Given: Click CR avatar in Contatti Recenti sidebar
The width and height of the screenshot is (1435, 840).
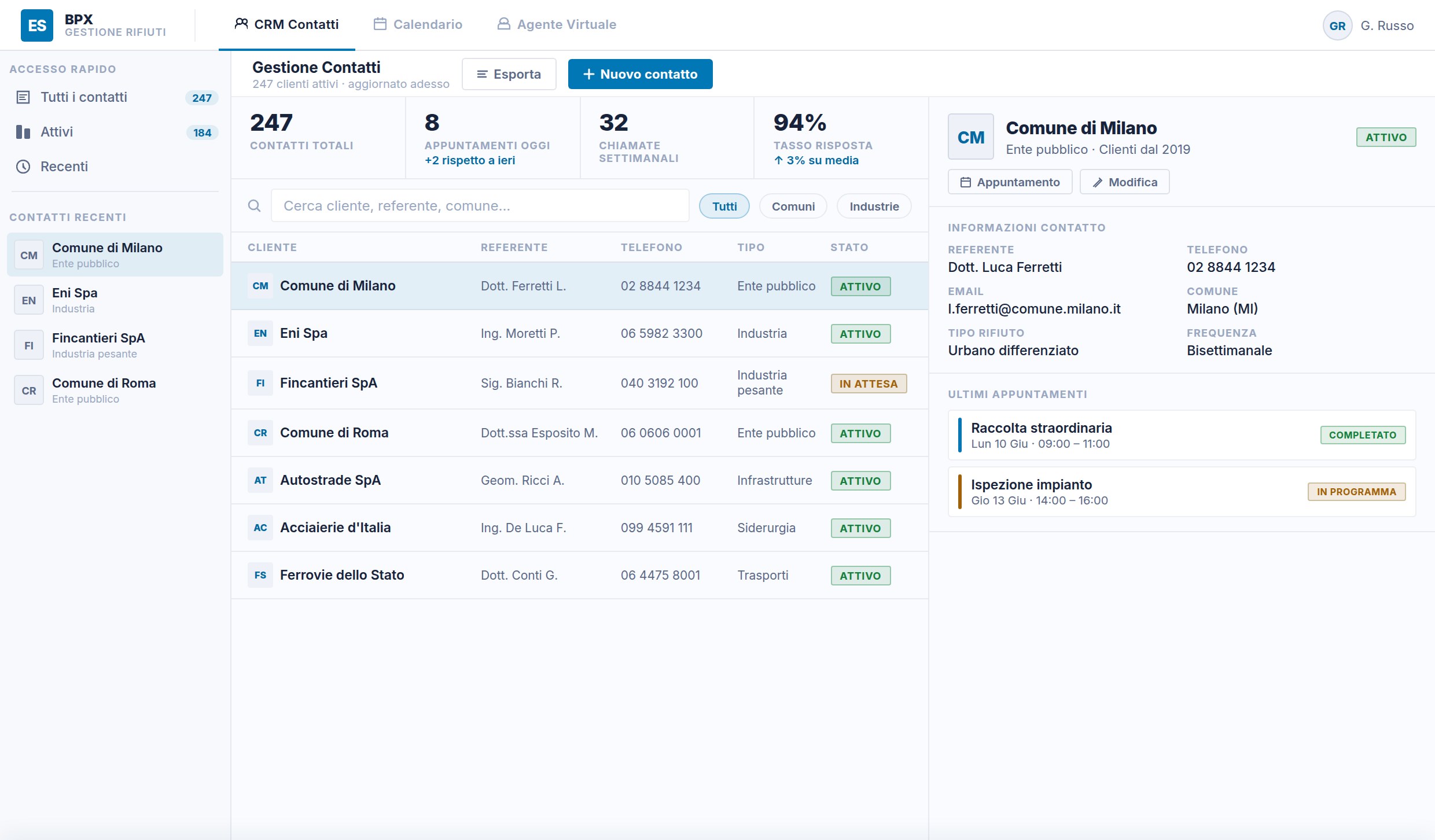Looking at the screenshot, I should (x=29, y=390).
